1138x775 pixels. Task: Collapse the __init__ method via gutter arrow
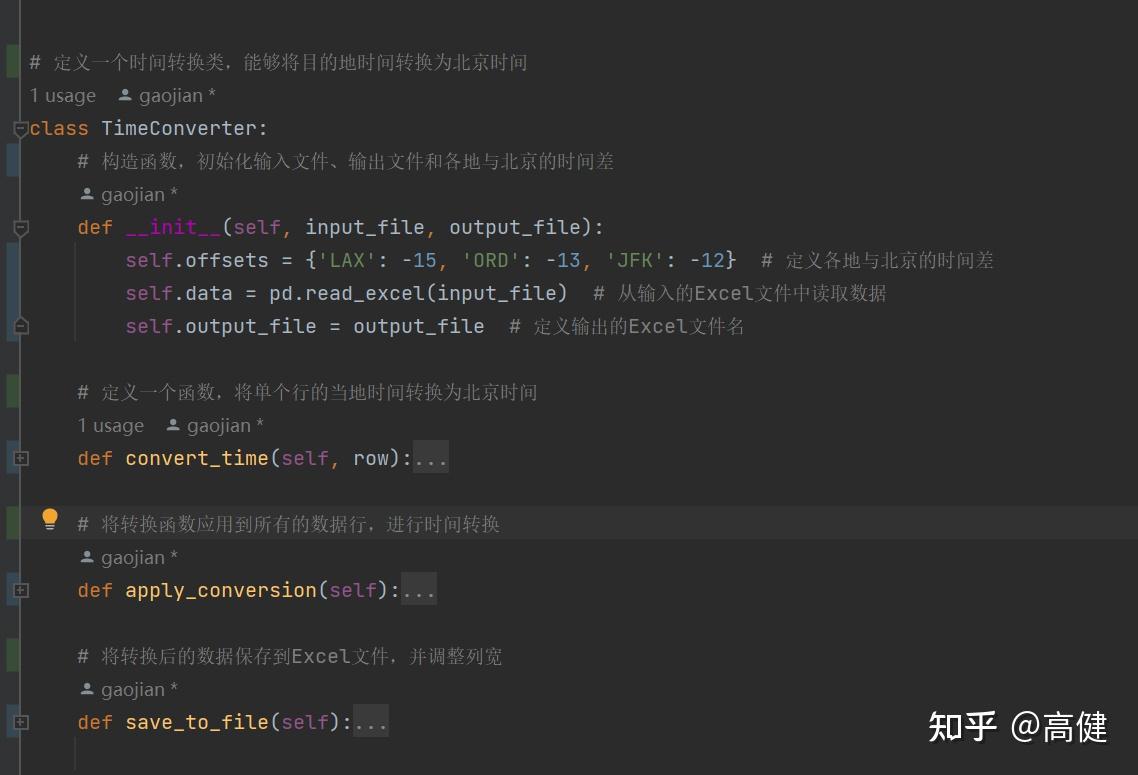point(19,227)
